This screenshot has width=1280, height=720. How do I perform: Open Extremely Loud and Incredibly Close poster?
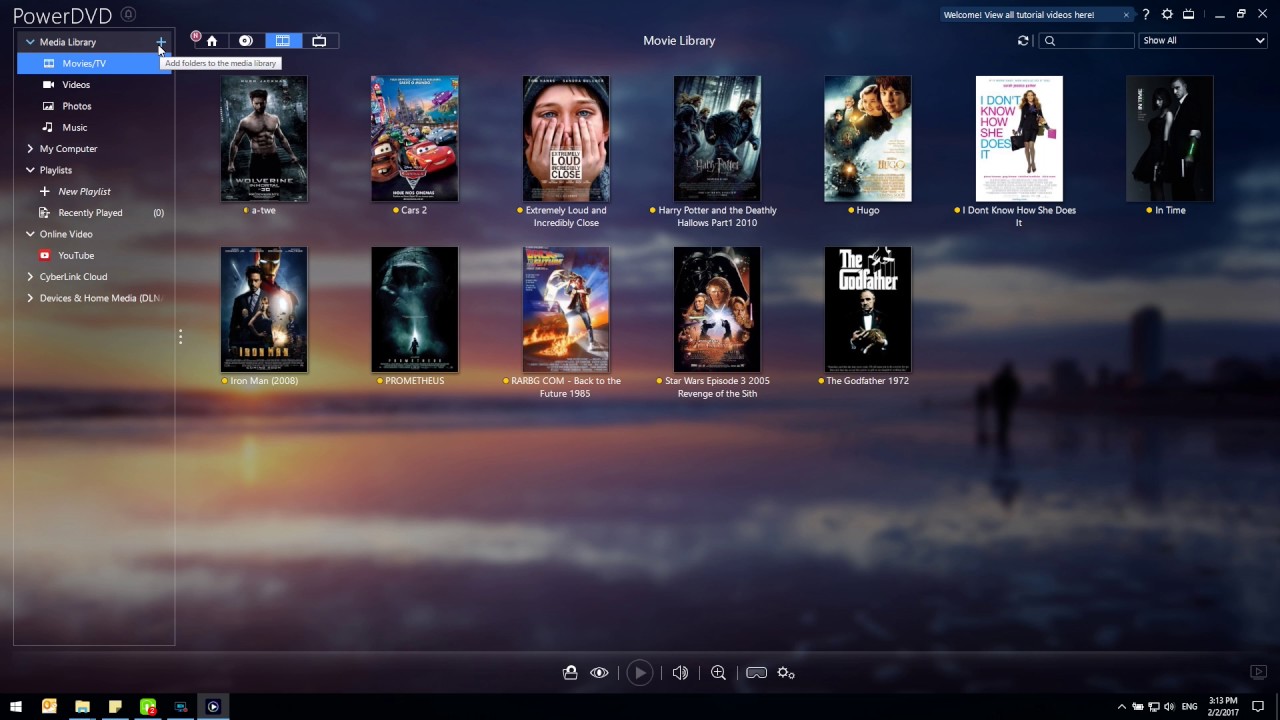coord(566,139)
